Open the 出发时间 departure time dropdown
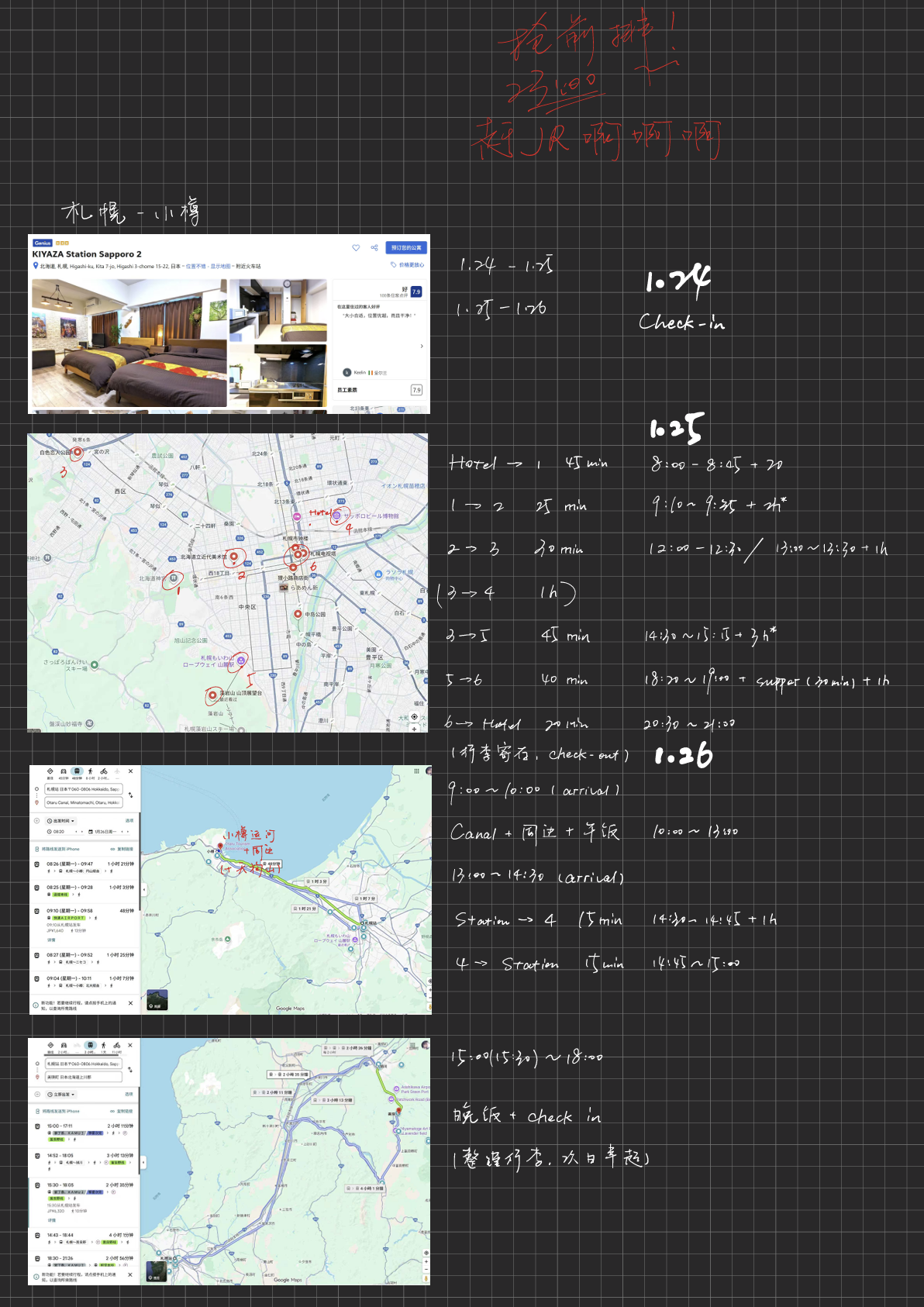Screen dimensions: 924x1307 [61, 820]
